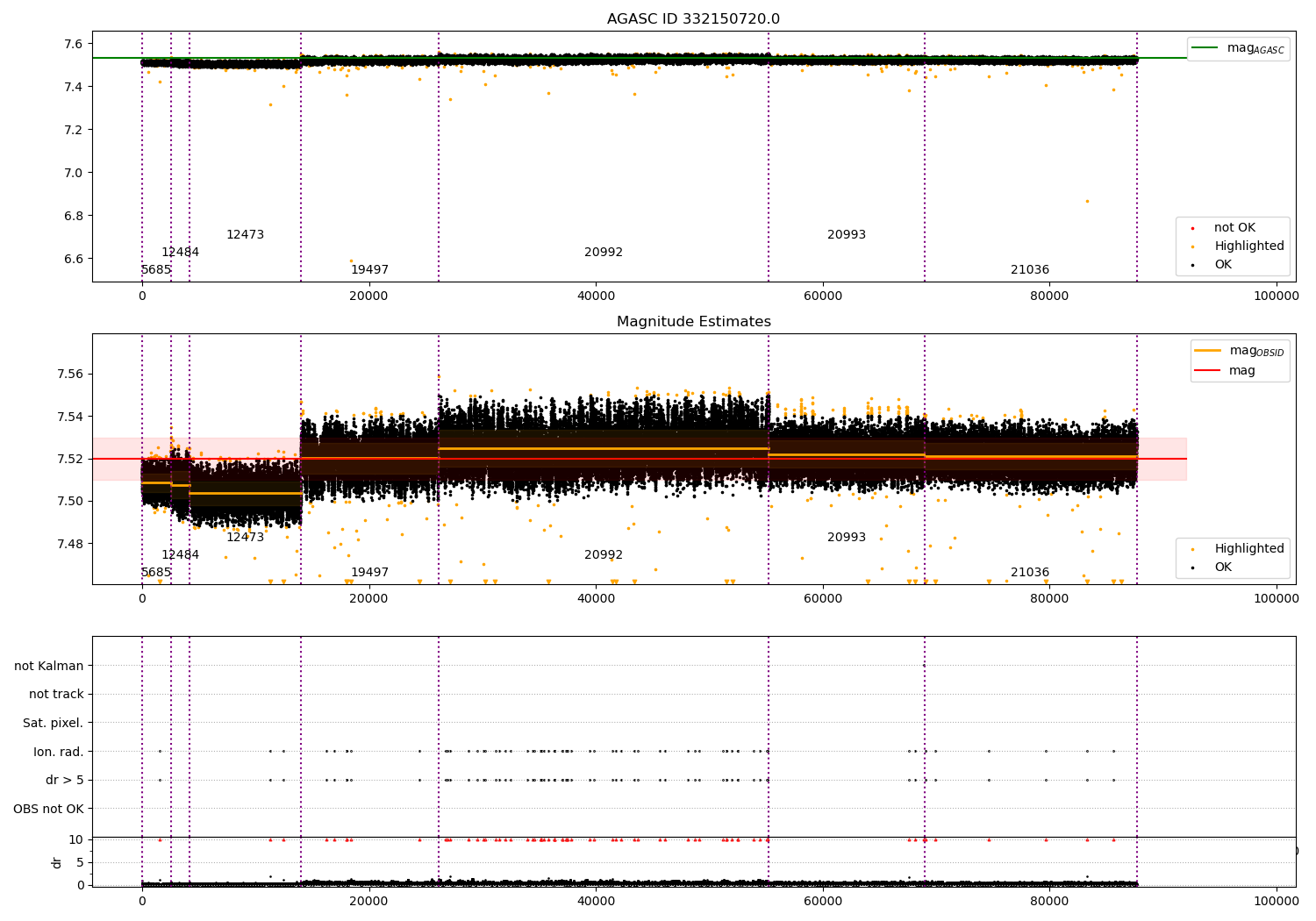Click the "Ion. rad." axis label
Viewport: 1316px width, 921px height.
[59, 752]
